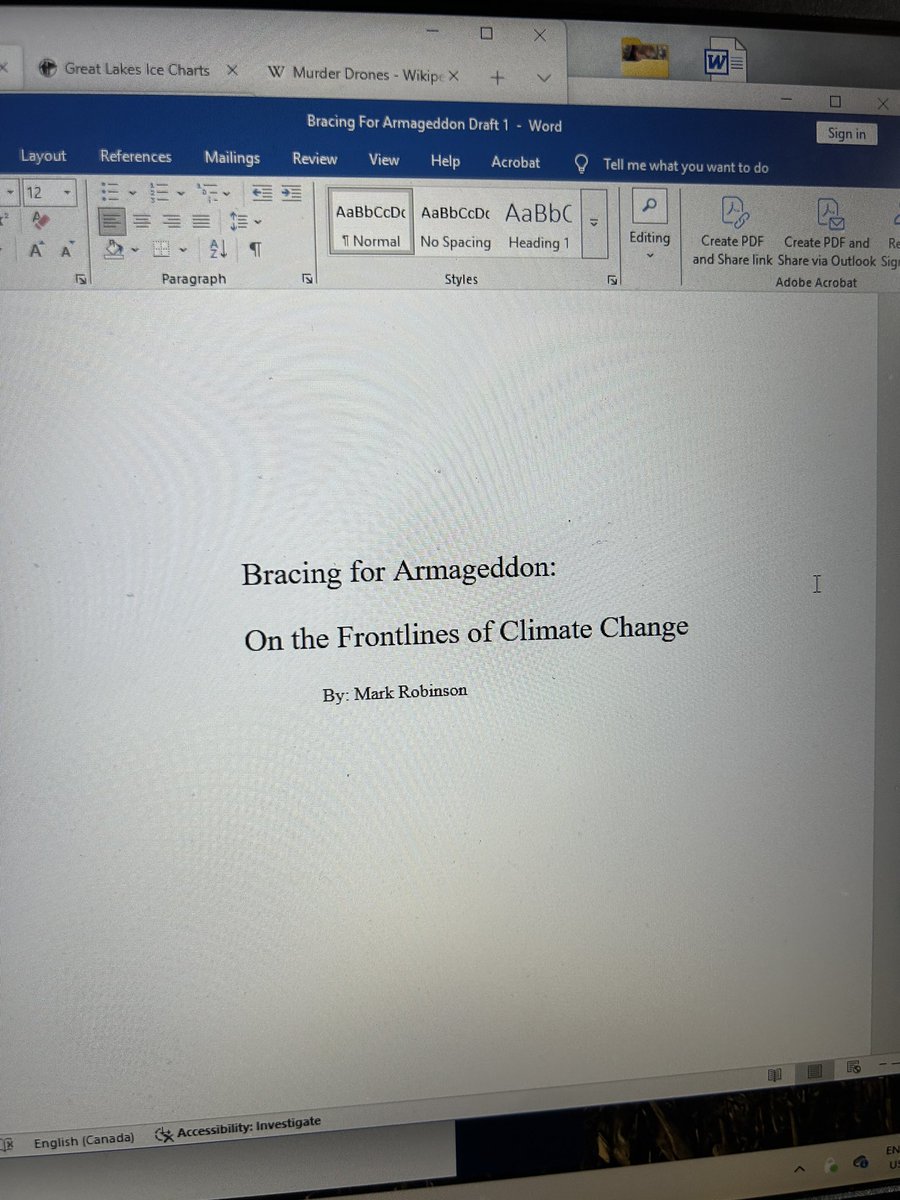Viewport: 900px width, 1200px height.
Task: Open the Borders dropdown arrow
Action: click(x=181, y=248)
